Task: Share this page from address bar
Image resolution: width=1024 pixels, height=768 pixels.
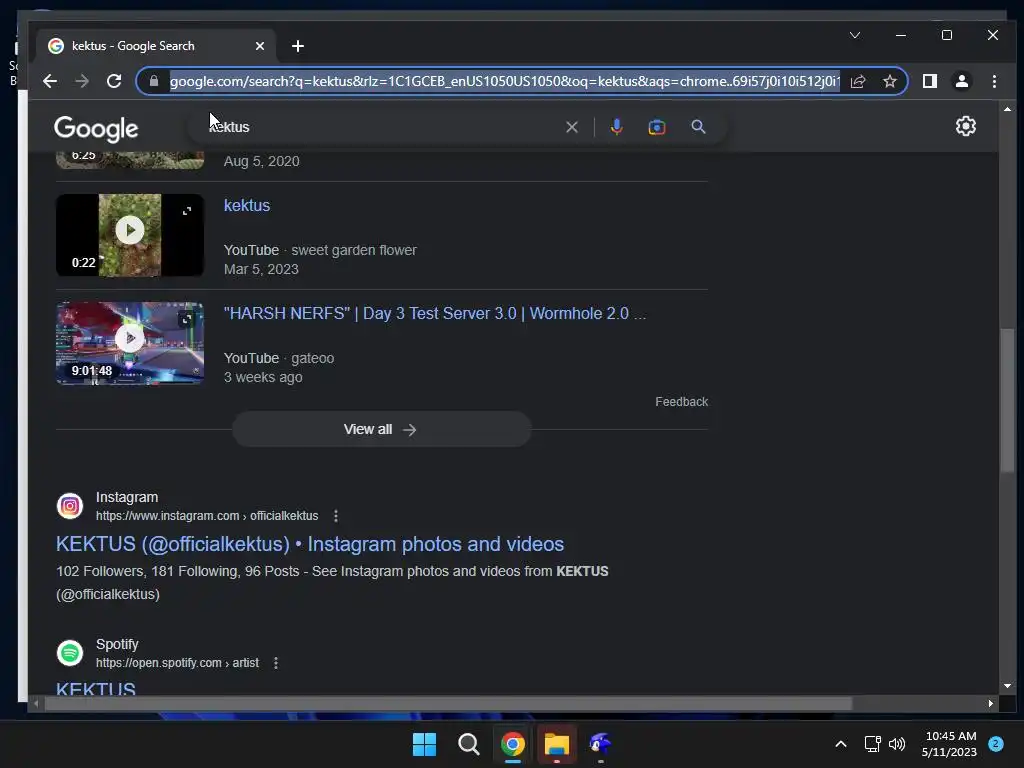Action: pos(858,82)
